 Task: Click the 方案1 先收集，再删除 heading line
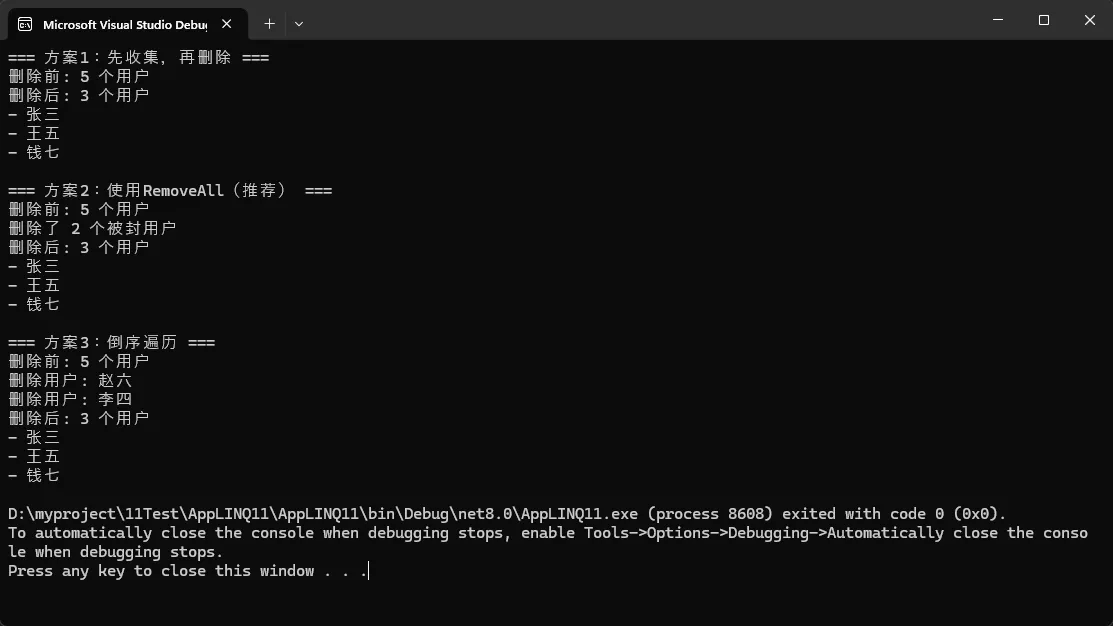coord(138,58)
